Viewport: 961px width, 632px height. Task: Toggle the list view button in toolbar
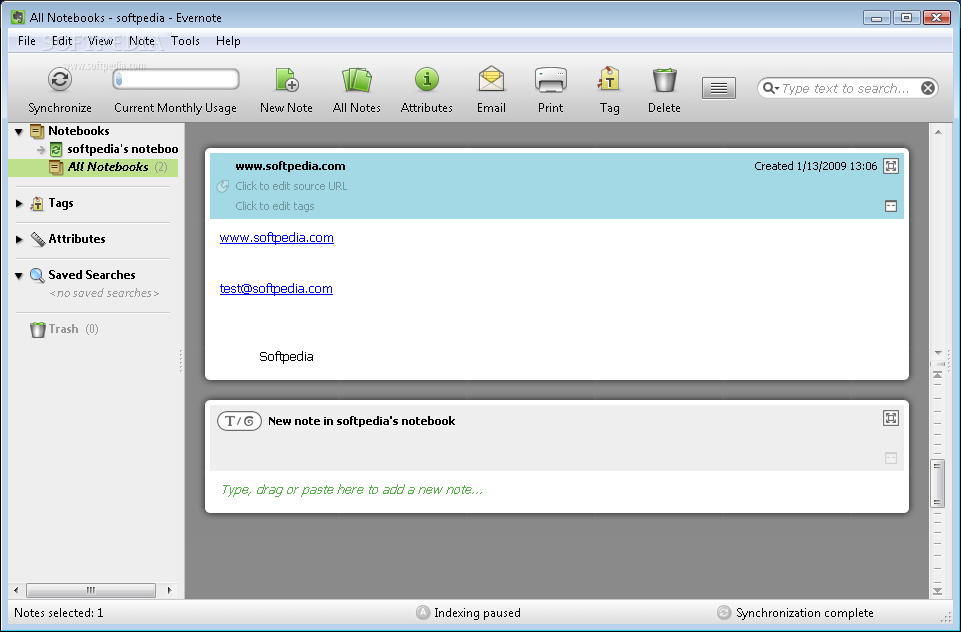point(719,88)
